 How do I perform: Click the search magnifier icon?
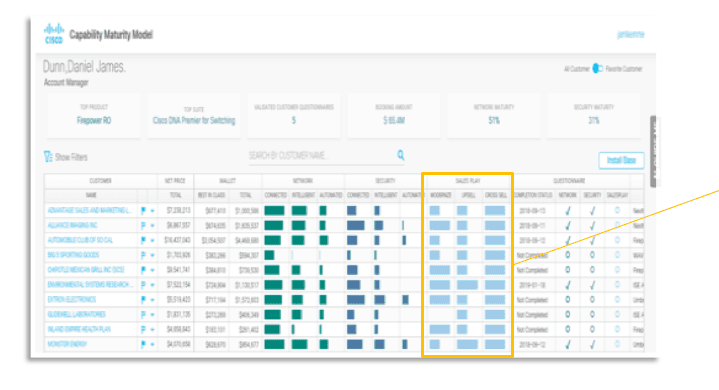tap(401, 155)
